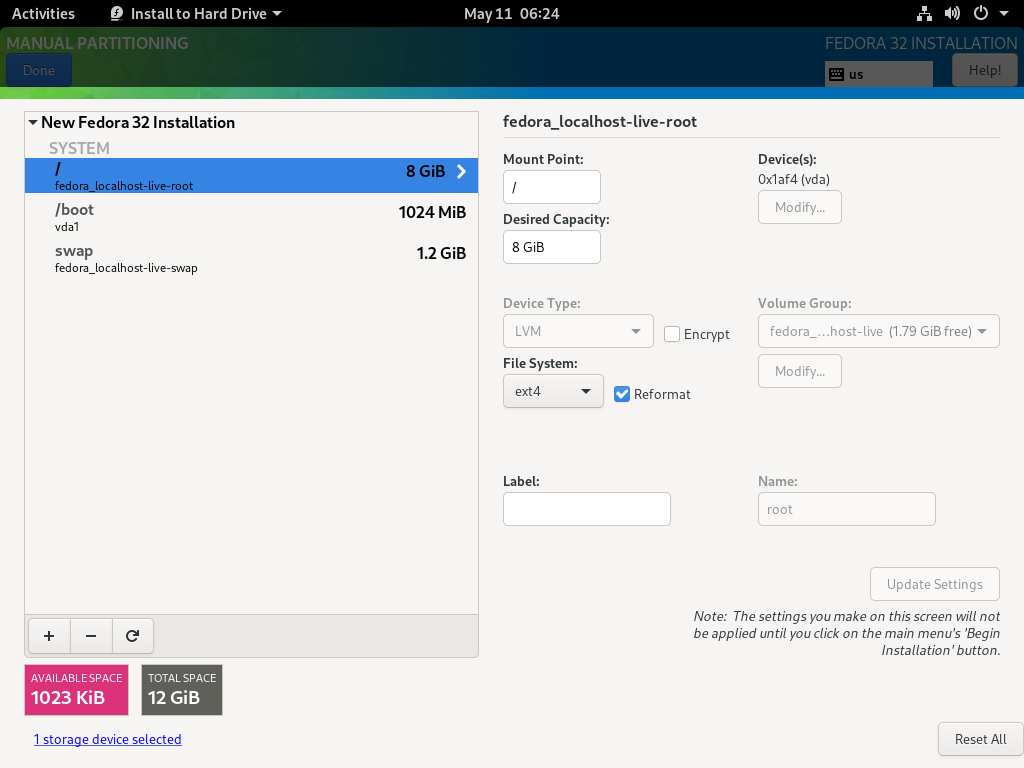
Task: Uncheck the Reformat checkbox
Action: tap(622, 394)
